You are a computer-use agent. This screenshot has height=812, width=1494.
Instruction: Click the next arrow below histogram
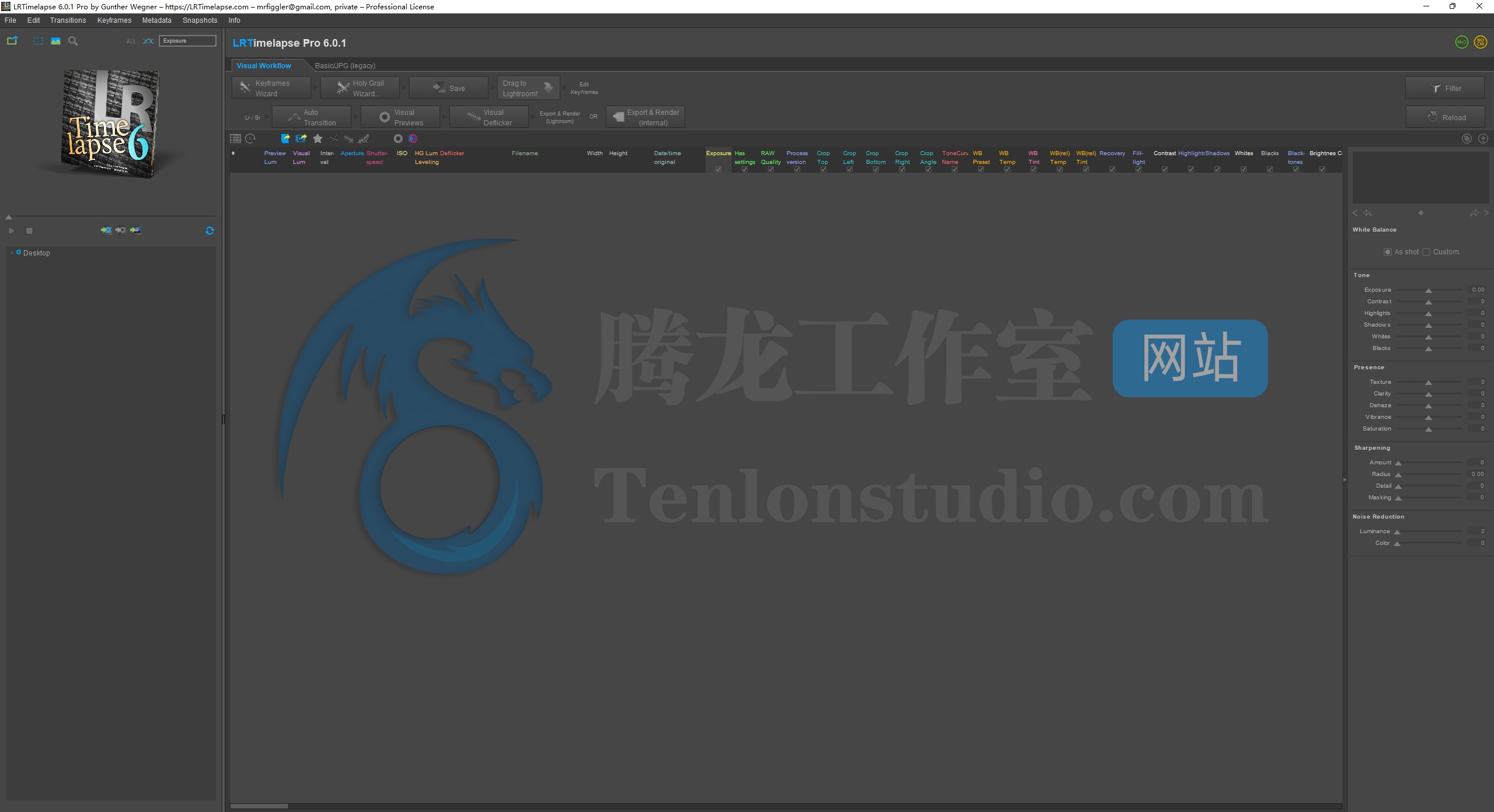1486,213
